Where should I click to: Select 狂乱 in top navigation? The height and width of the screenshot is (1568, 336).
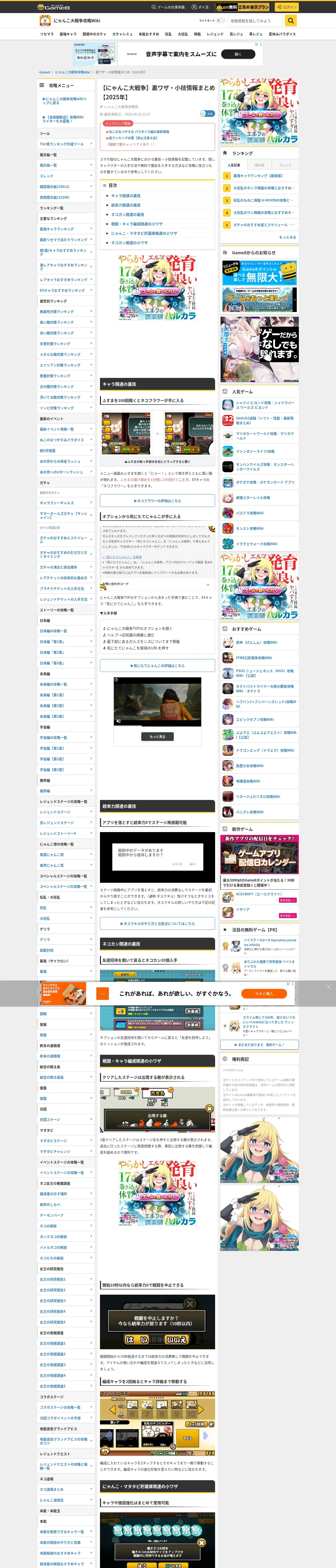(168, 34)
